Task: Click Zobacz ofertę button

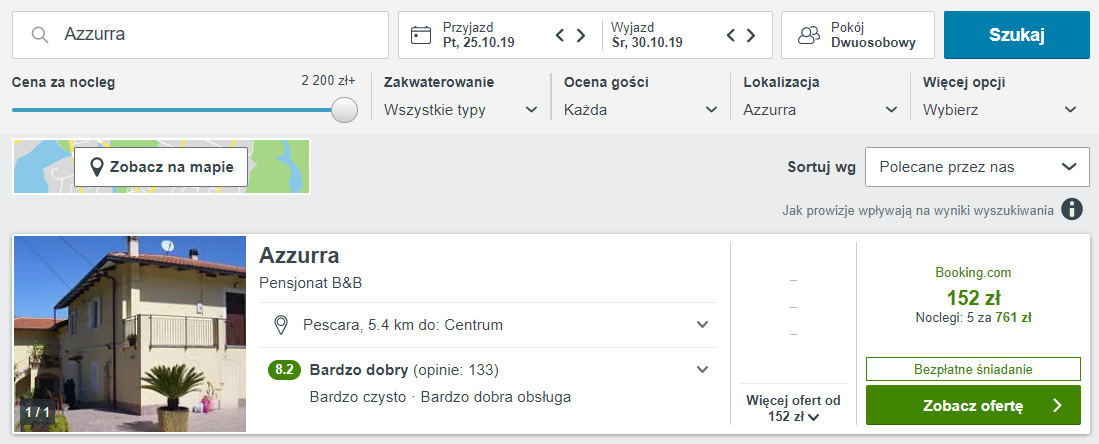Action: [x=973, y=405]
